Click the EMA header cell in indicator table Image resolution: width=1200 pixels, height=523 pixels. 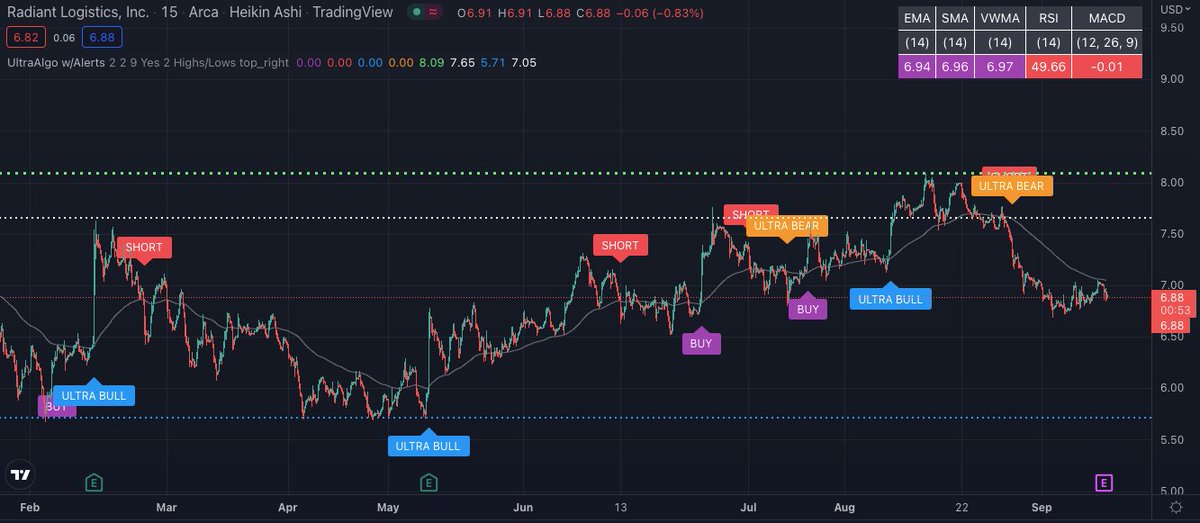[915, 18]
